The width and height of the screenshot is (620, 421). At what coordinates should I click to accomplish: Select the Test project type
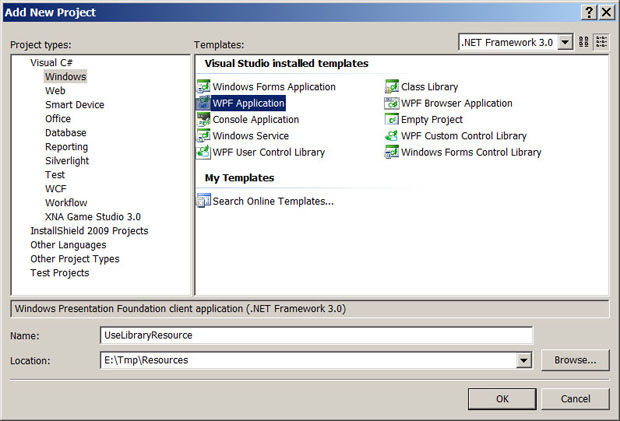pos(55,175)
